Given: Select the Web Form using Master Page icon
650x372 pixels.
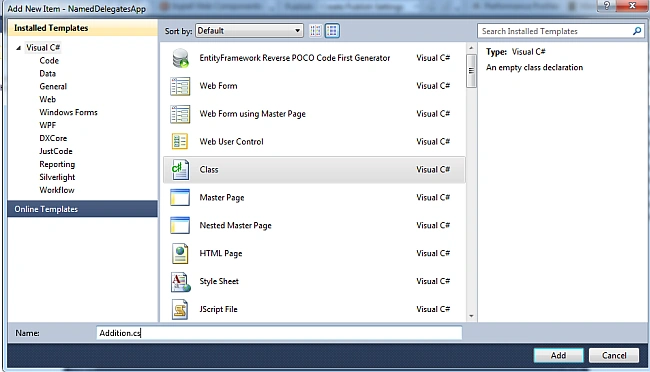Looking at the screenshot, I should (x=180, y=114).
